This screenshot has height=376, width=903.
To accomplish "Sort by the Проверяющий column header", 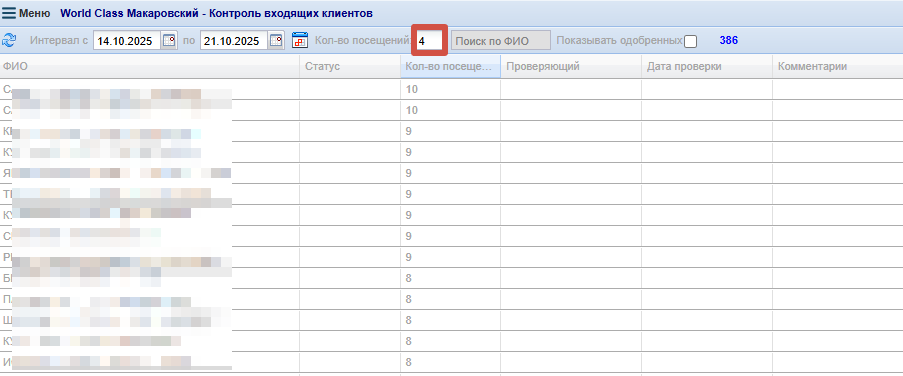I will (x=571, y=67).
